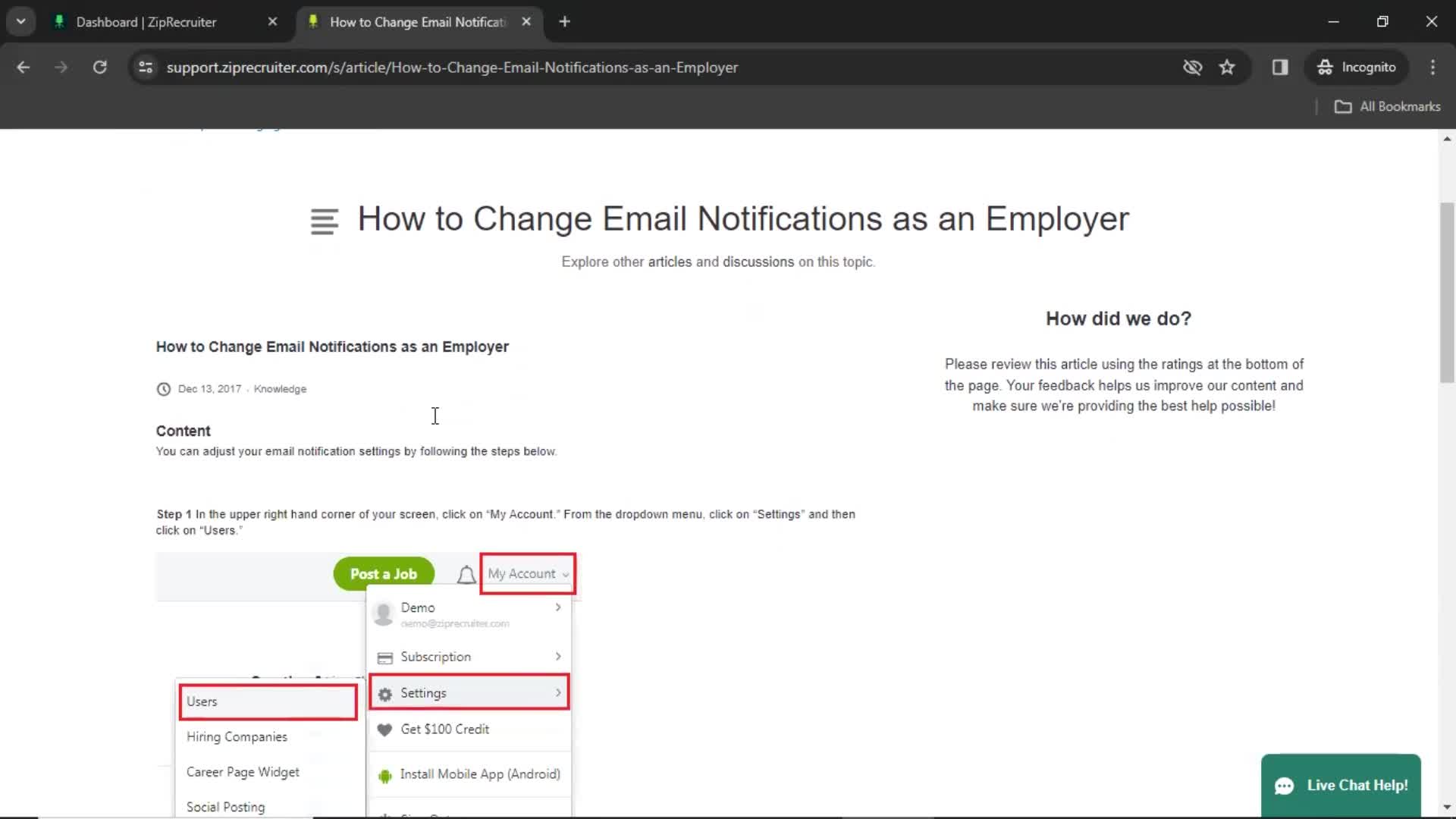Viewport: 1456px width, 819px height.
Task: Open the All Bookmarks folder
Action: click(x=1388, y=107)
